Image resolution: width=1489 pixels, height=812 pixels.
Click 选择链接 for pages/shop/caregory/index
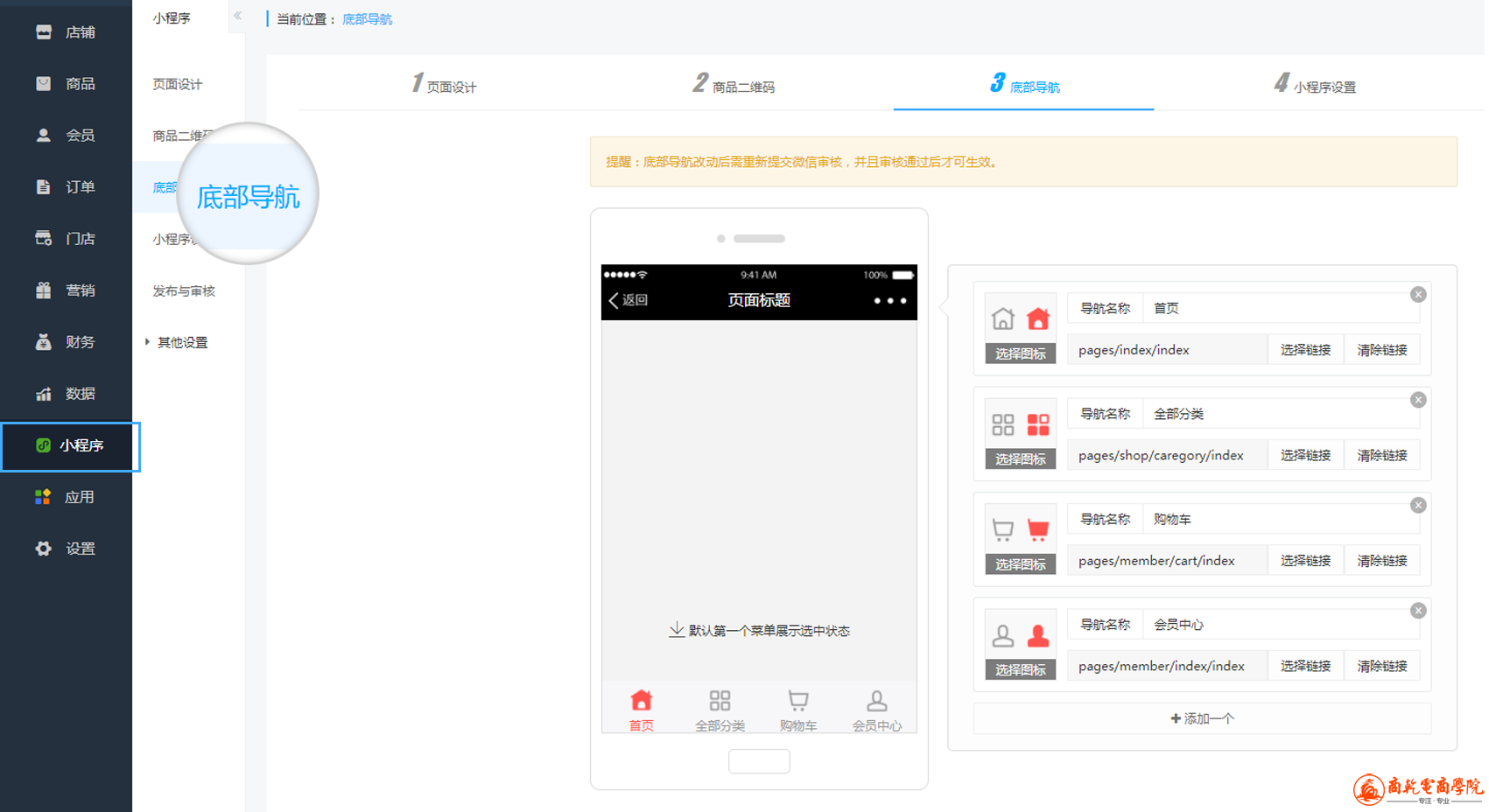click(1305, 455)
